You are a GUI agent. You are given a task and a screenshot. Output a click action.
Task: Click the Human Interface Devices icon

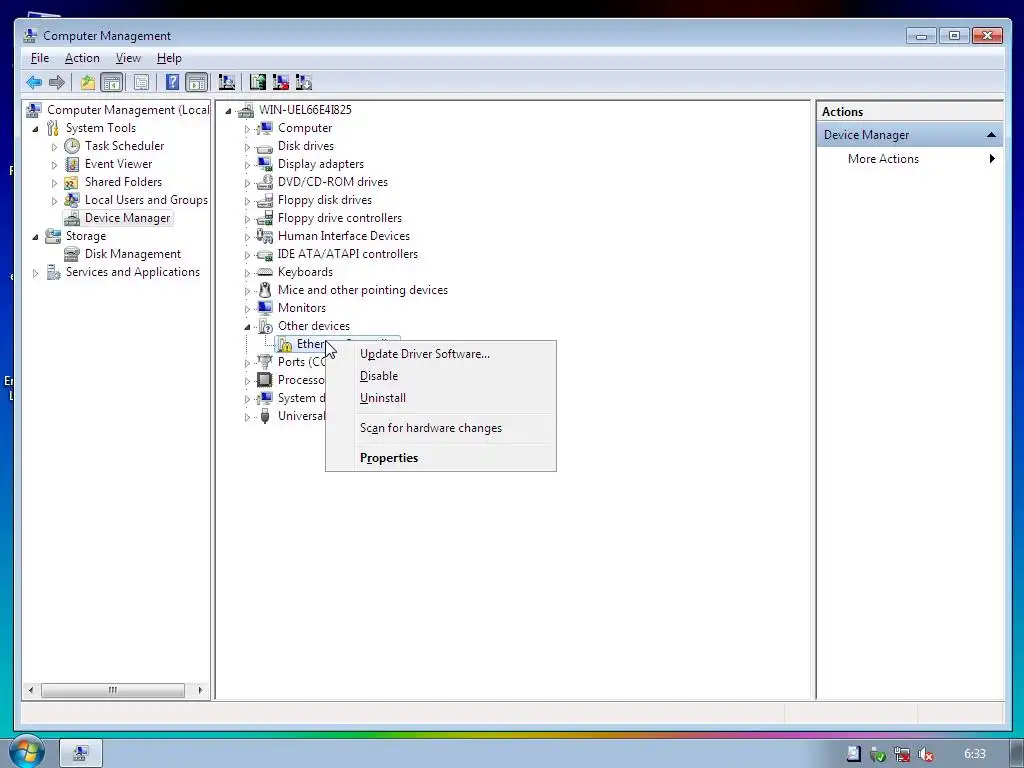pos(264,236)
